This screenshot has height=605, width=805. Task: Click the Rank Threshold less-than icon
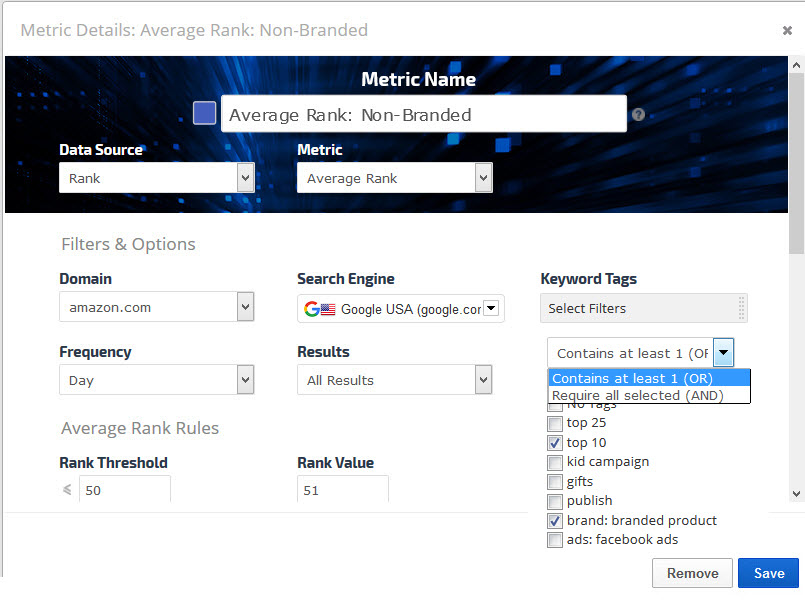pos(67,490)
